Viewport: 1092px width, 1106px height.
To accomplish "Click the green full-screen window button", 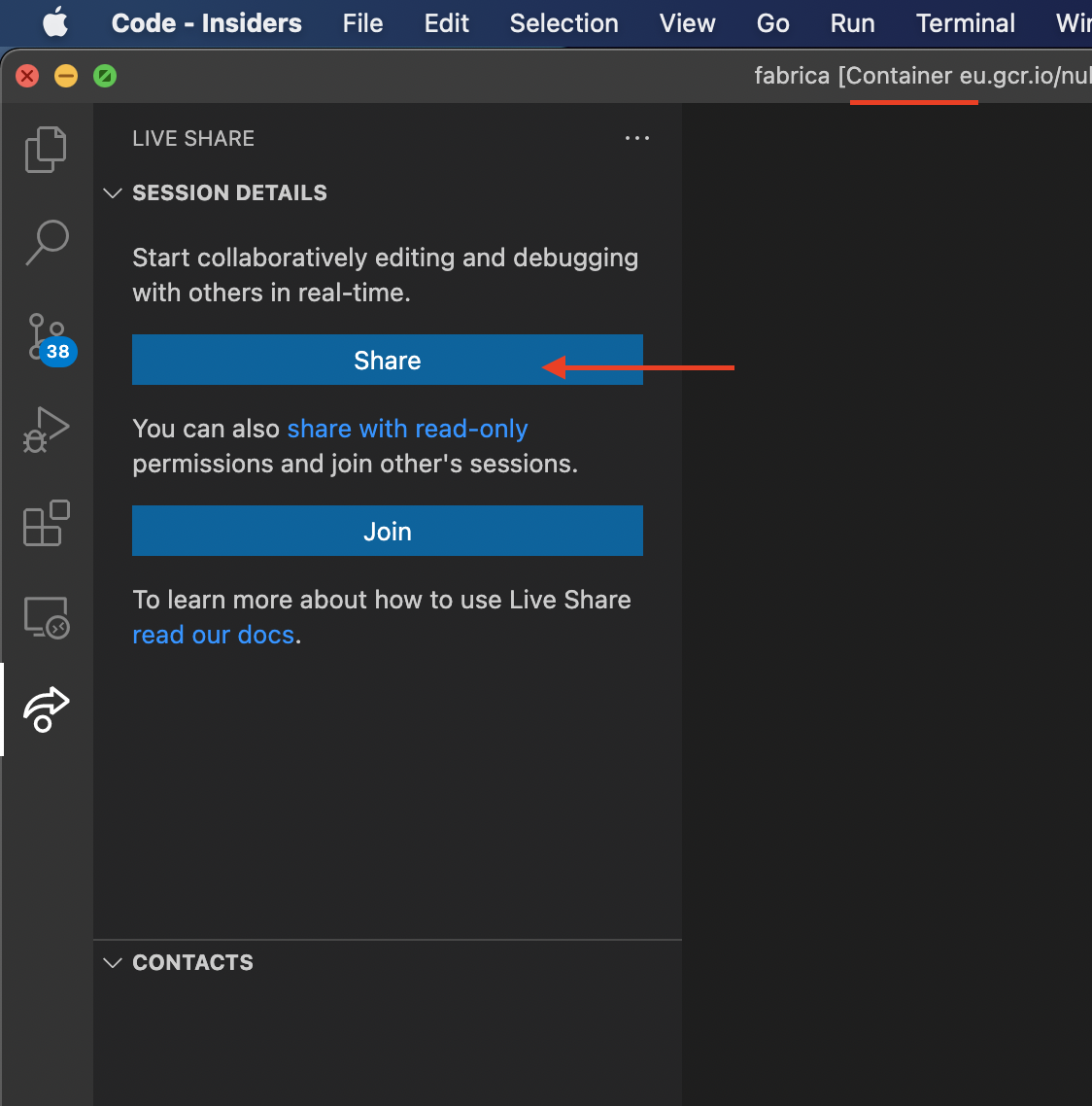I will (x=105, y=76).
